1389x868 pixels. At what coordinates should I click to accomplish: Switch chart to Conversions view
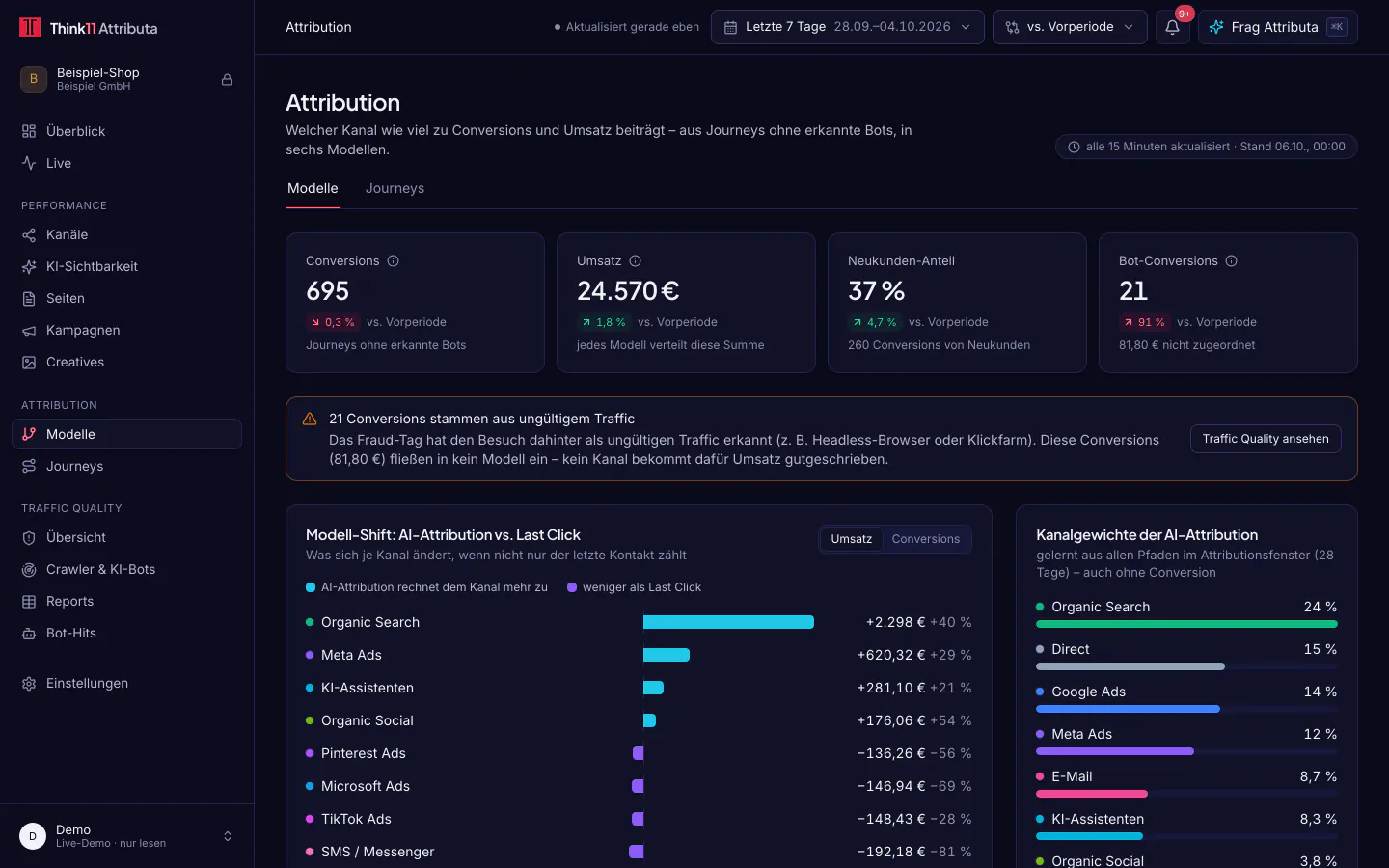tap(926, 539)
